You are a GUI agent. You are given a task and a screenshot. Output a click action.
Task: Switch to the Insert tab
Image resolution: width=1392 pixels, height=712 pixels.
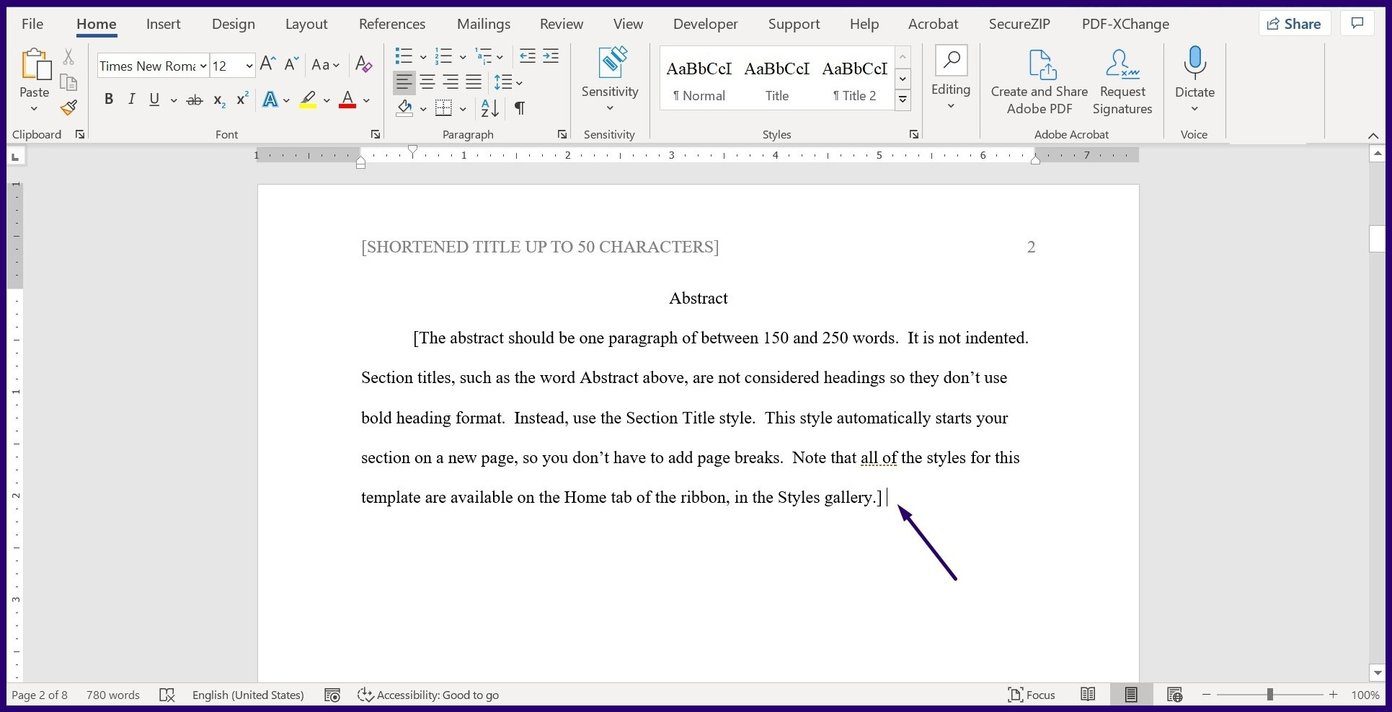tap(163, 24)
